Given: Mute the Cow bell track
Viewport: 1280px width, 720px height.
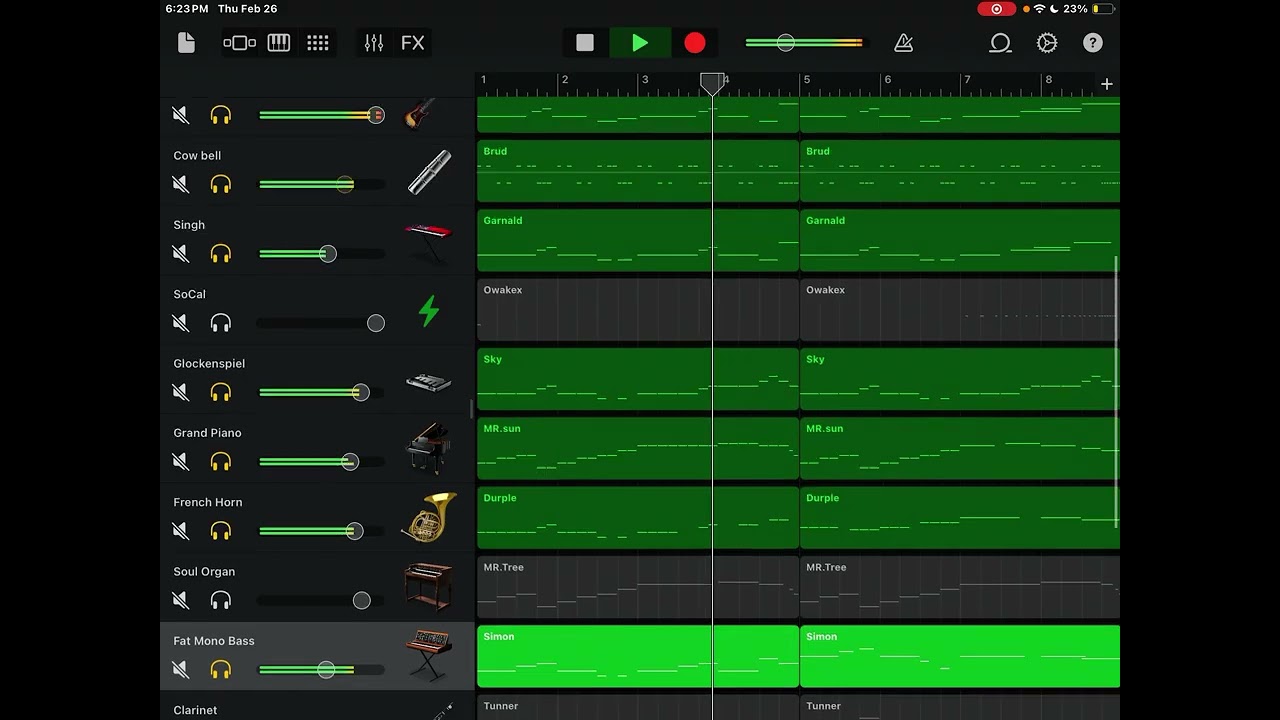Looking at the screenshot, I should coord(181,184).
